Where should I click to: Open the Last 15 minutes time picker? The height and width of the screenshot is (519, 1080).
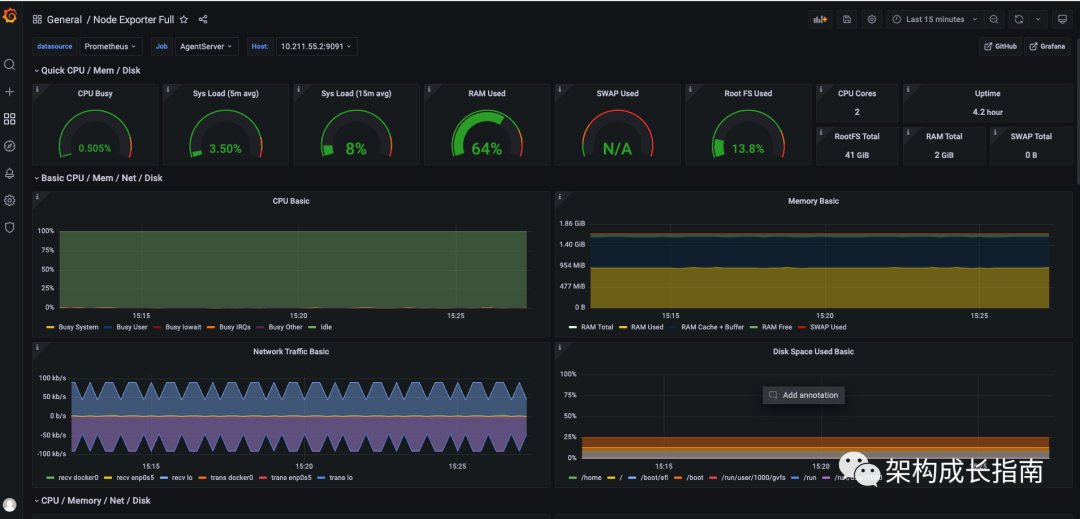point(935,19)
